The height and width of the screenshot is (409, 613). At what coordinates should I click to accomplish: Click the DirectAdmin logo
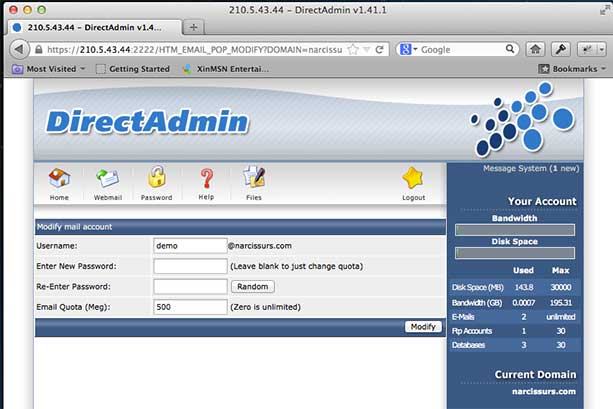pos(147,122)
